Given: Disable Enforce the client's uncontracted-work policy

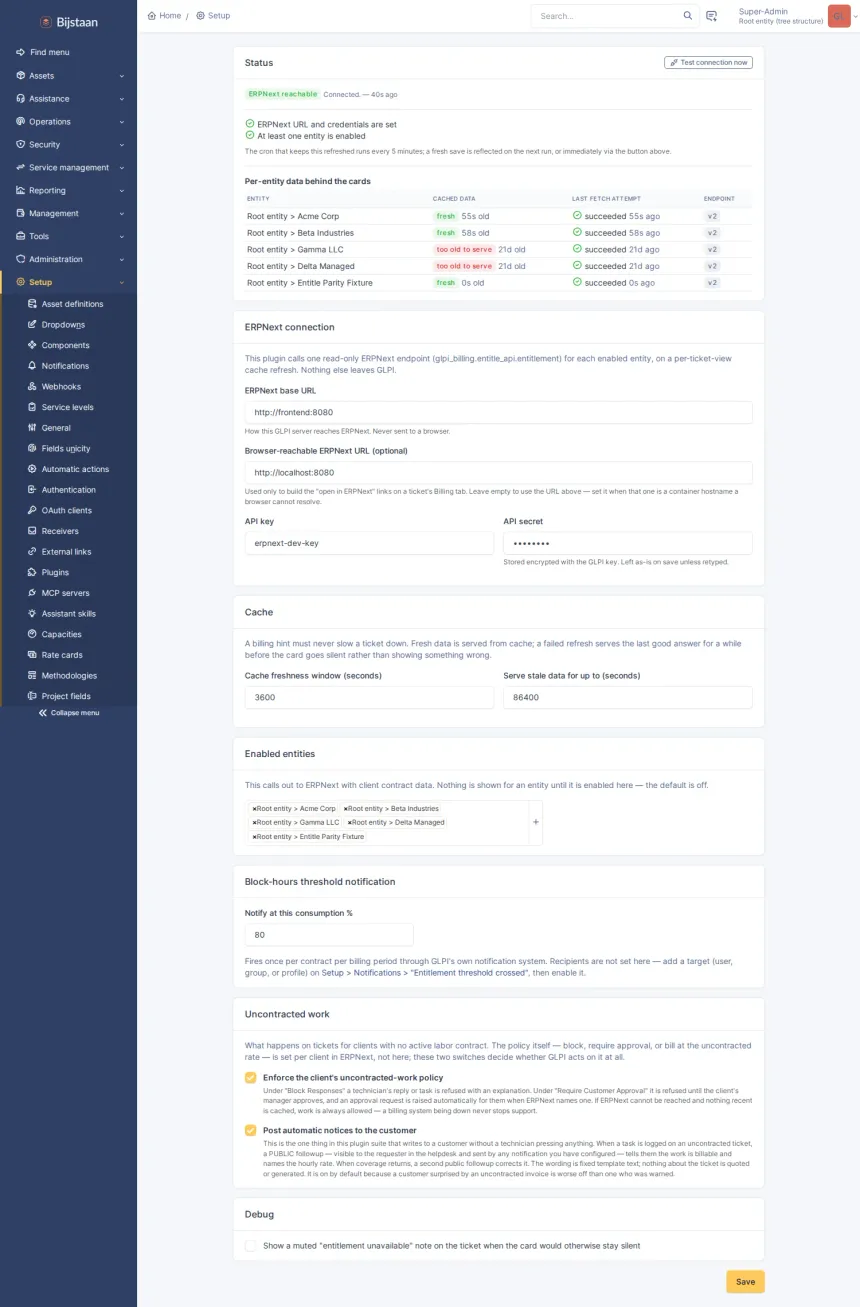Looking at the screenshot, I should [x=250, y=1078].
